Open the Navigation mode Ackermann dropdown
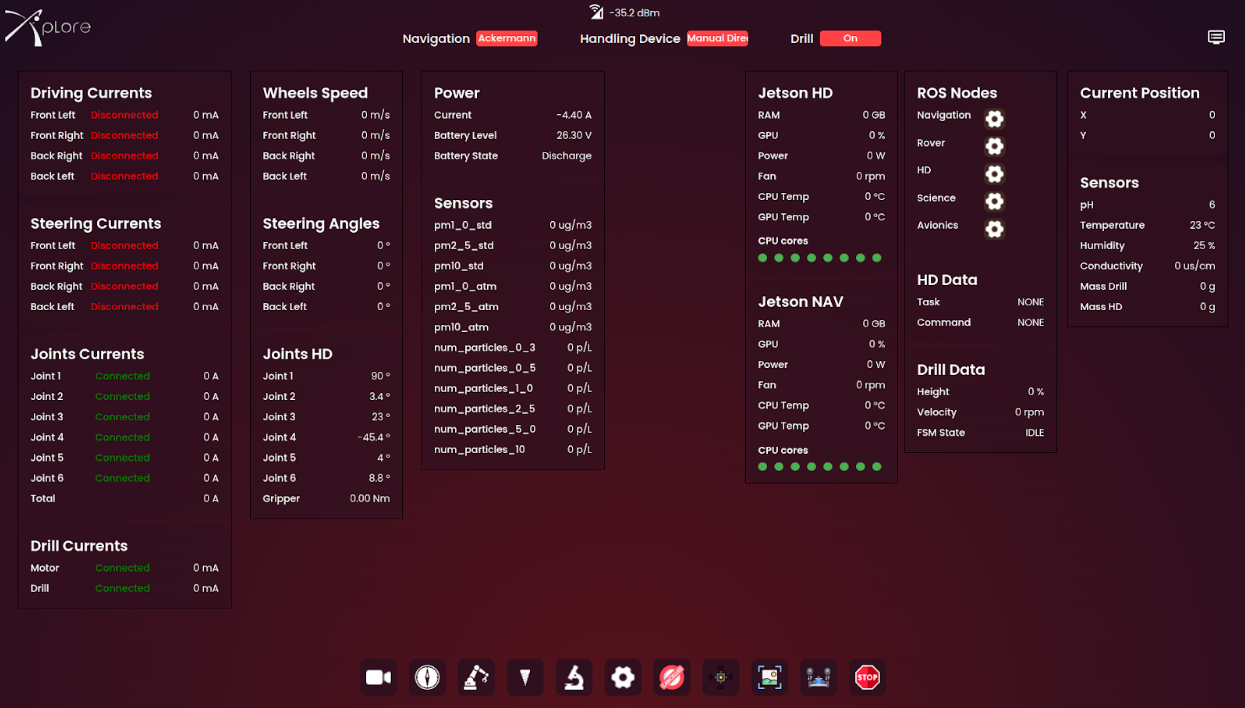1245x708 pixels. pos(506,39)
